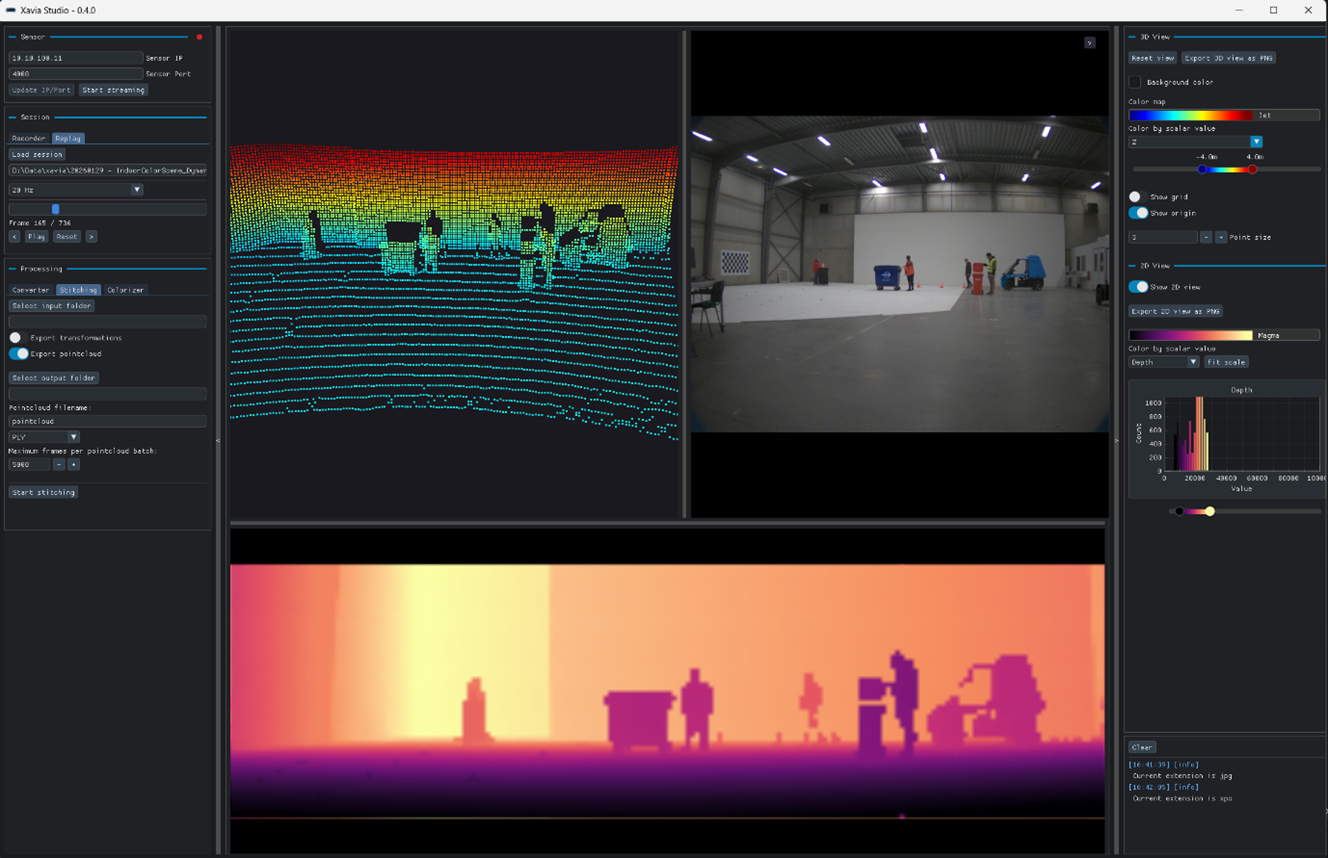Image resolution: width=1328 pixels, height=858 pixels.
Task: Enable the Show grid toggle
Action: click(x=1133, y=197)
